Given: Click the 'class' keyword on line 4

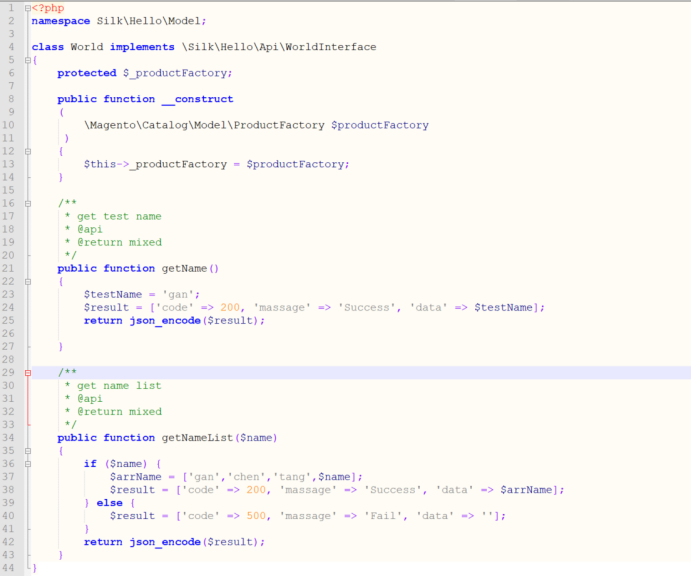Looking at the screenshot, I should pos(48,47).
